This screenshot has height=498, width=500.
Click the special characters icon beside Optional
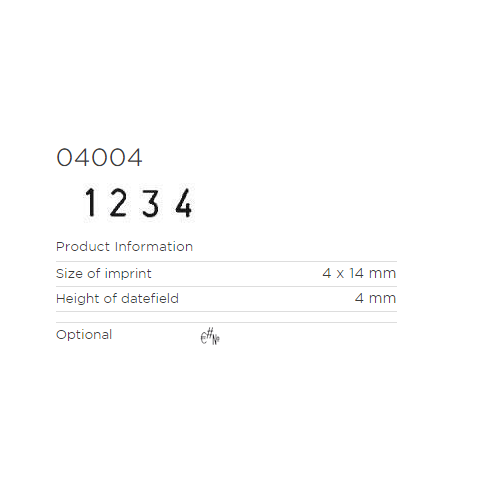(x=210, y=336)
